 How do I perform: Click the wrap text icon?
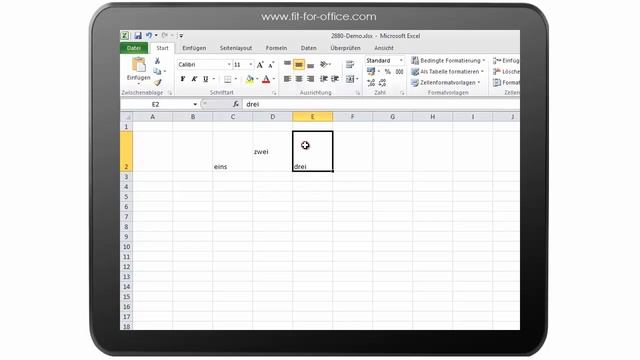pos(349,64)
